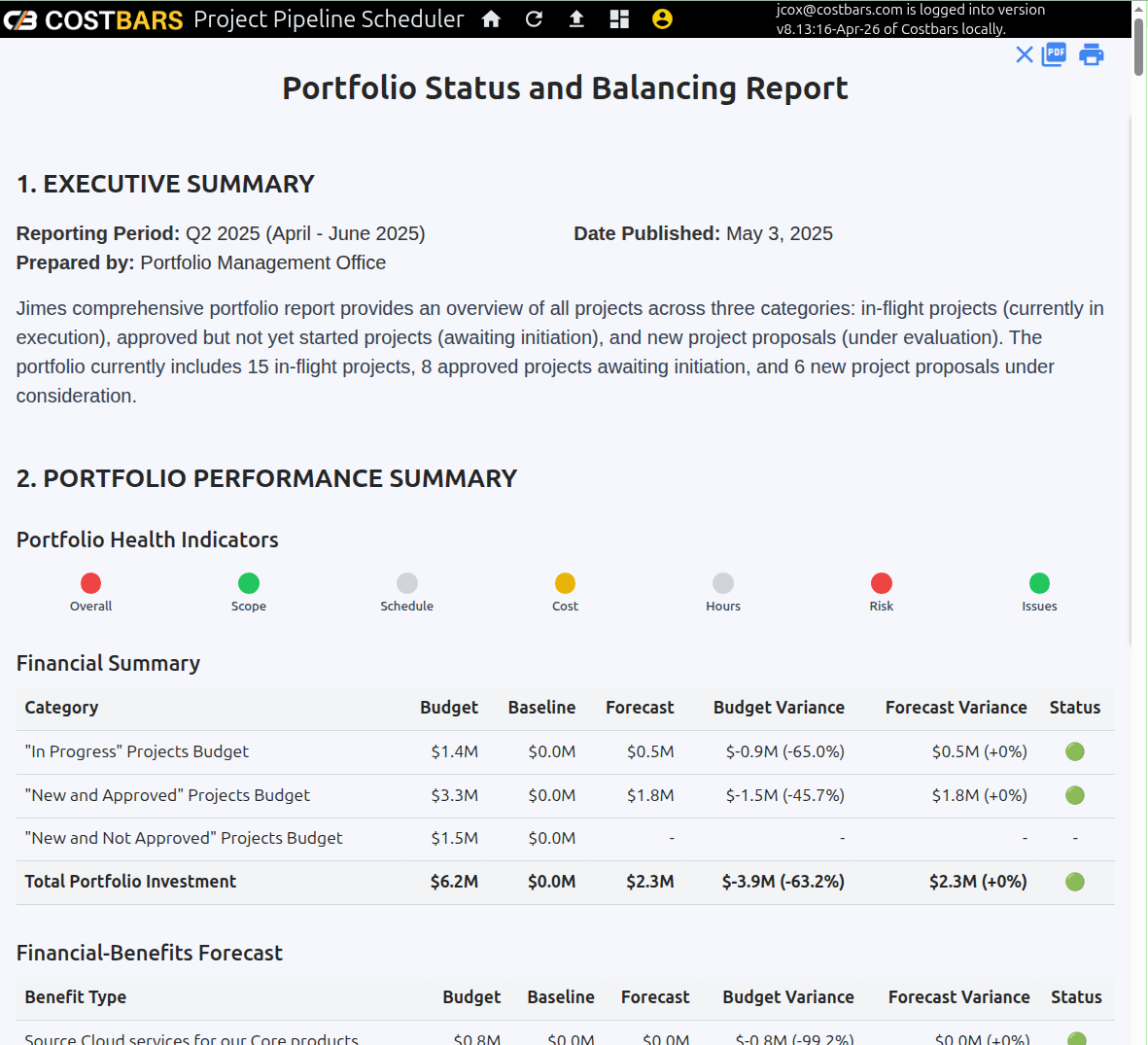Click the upload arrow icon
Viewport: 1148px width, 1045px height.
pos(577,19)
